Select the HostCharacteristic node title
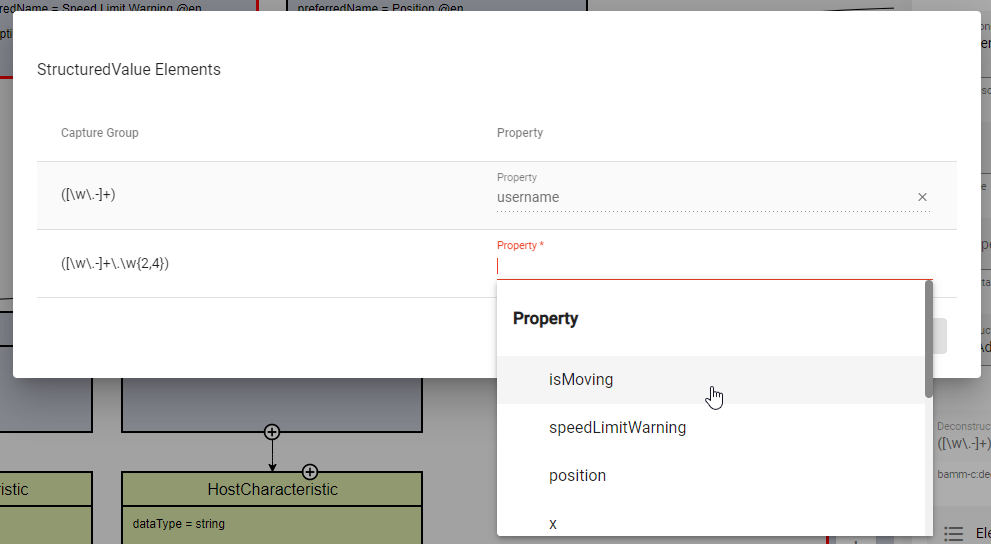The image size is (991, 544). 272,490
